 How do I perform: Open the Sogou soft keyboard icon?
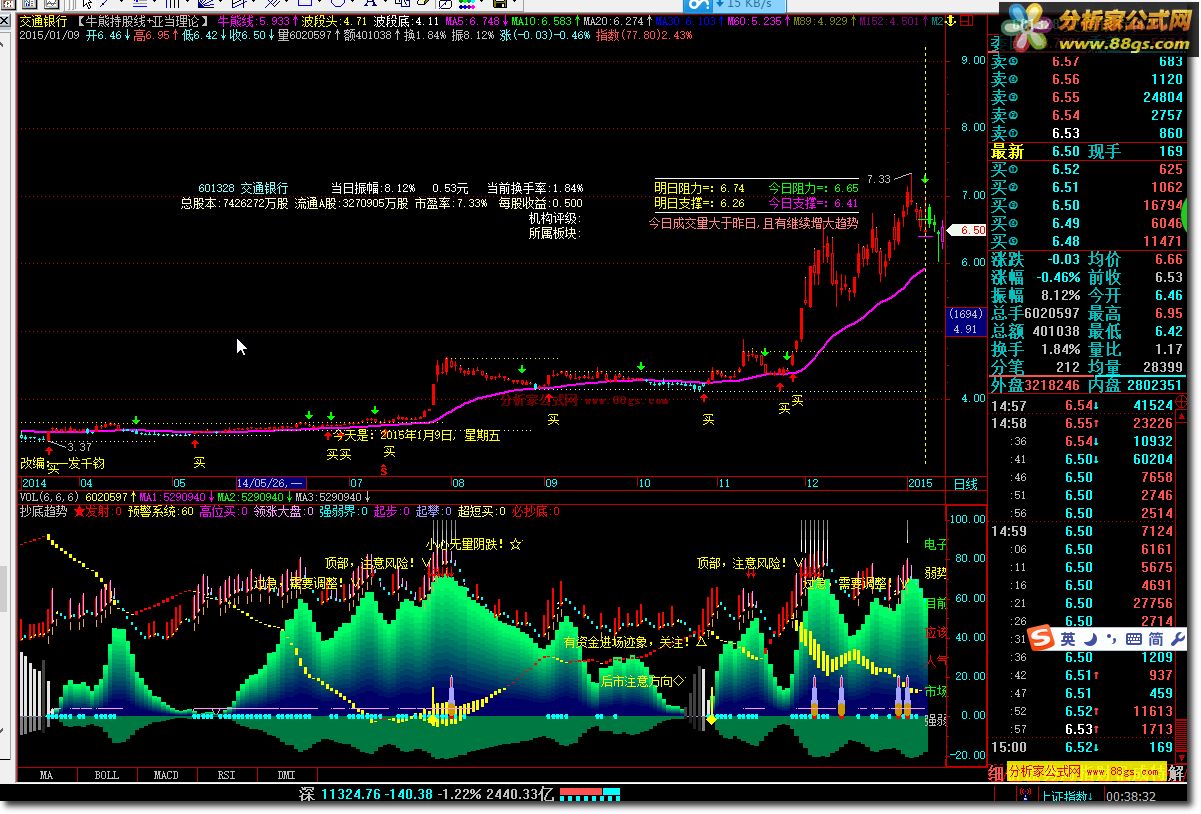click(1133, 639)
